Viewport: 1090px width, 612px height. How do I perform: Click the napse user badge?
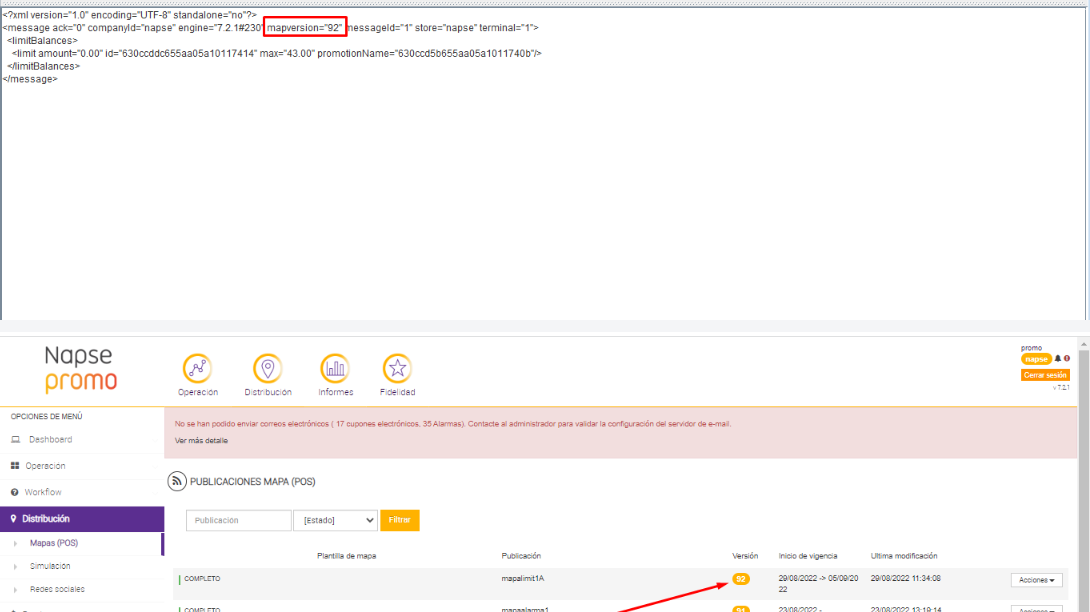[x=1036, y=359]
